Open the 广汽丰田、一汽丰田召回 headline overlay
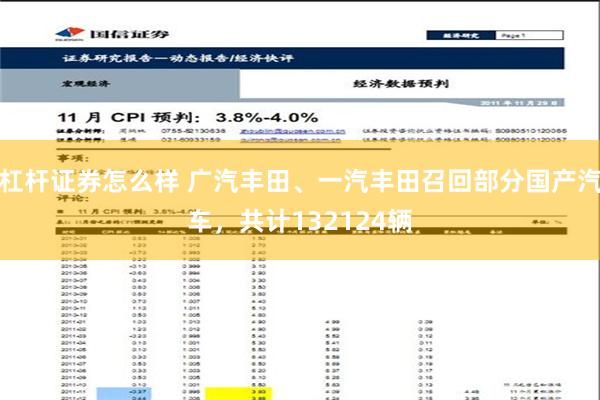The height and width of the screenshot is (400, 600). point(300,200)
